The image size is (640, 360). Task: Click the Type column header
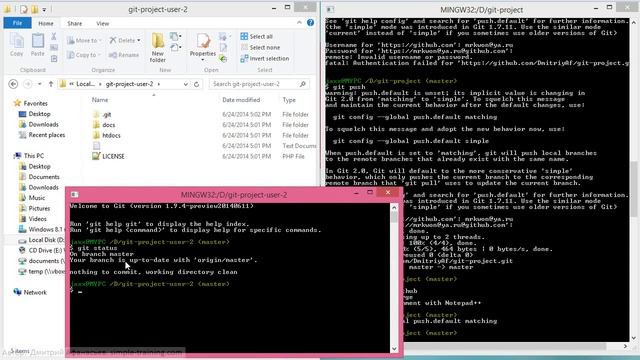pos(289,100)
